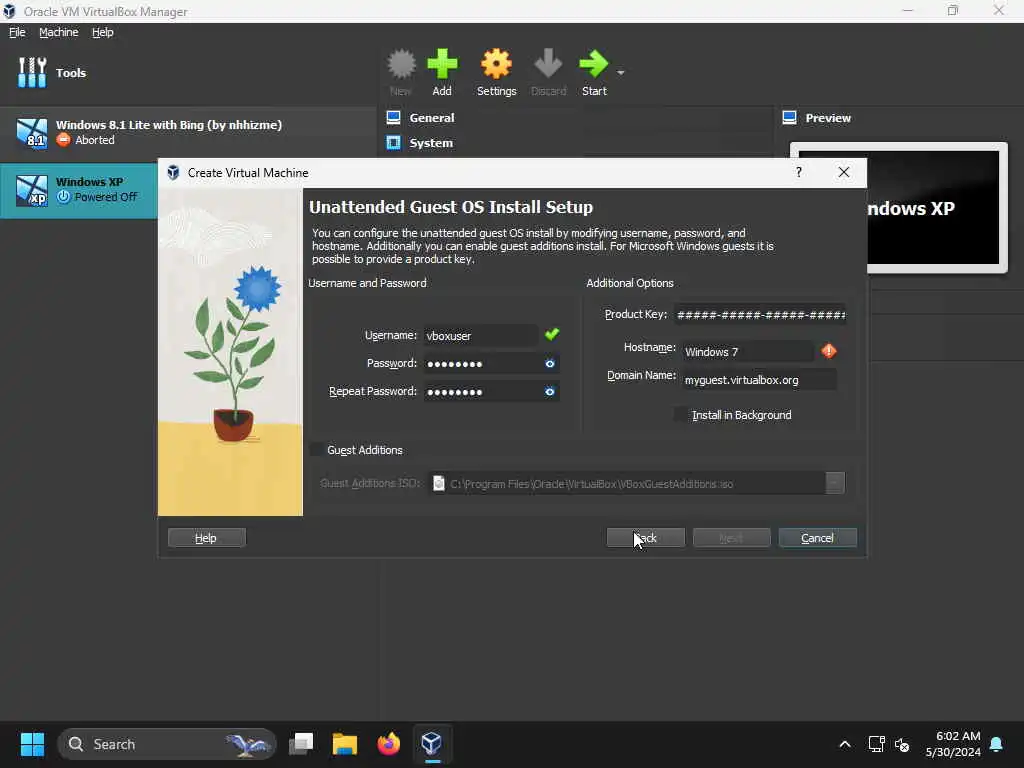This screenshot has height=768, width=1024.
Task: Select Windows 8.1 Lite with Bing VM
Action: [188, 133]
